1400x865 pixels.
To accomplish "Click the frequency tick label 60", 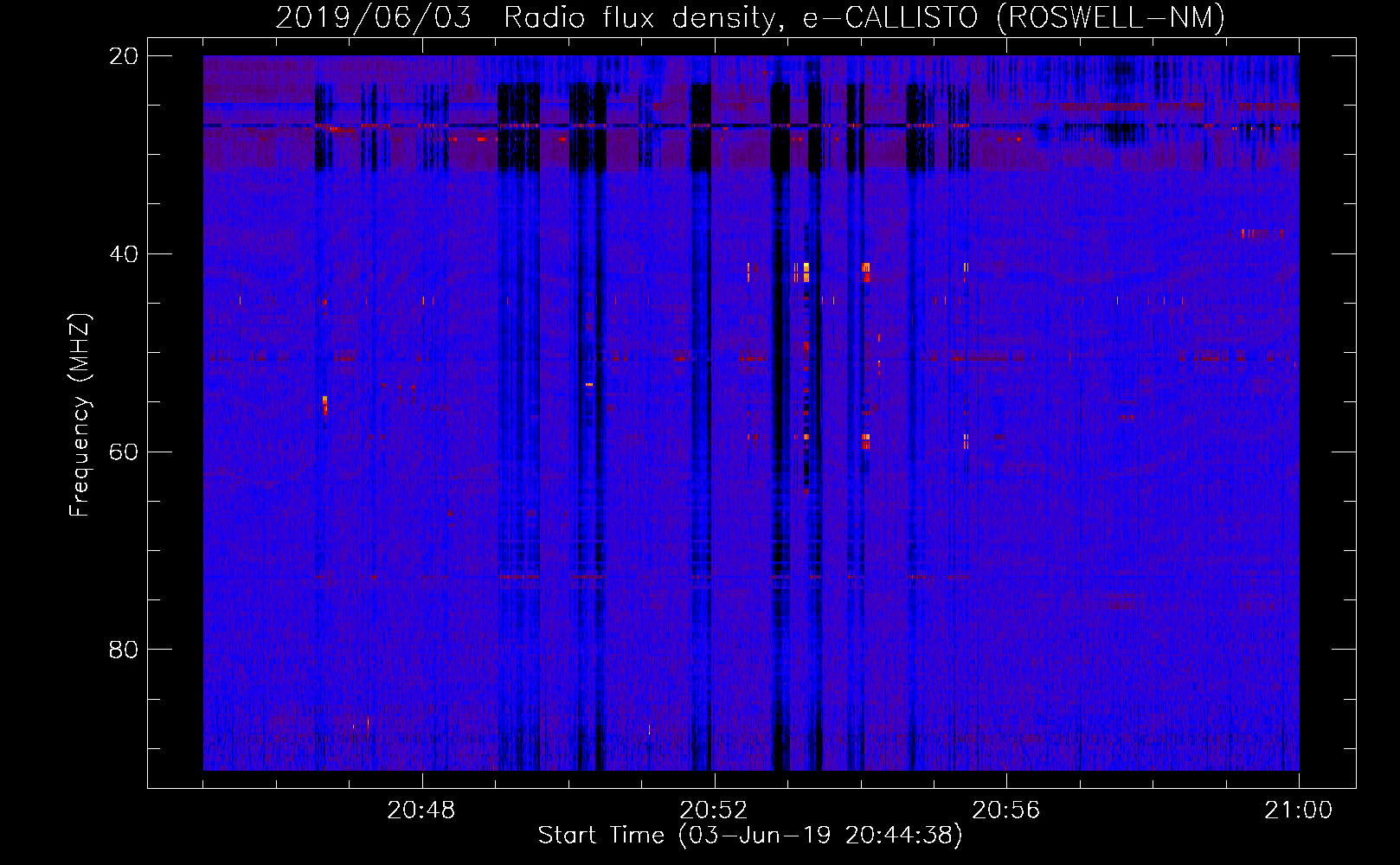I will (124, 452).
